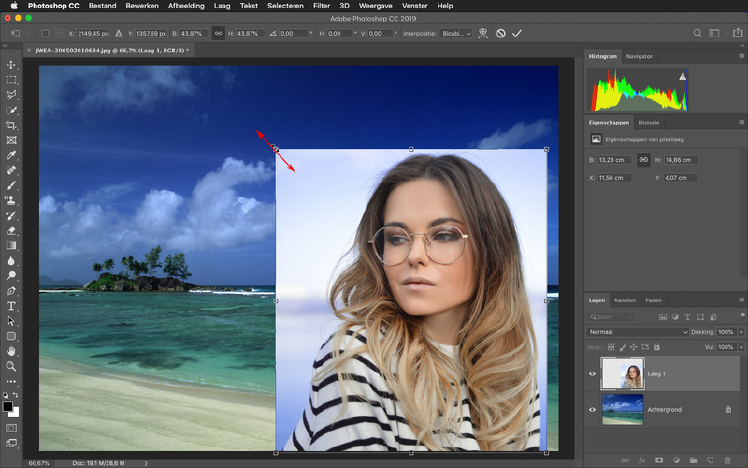Change the screen mode

click(11, 443)
